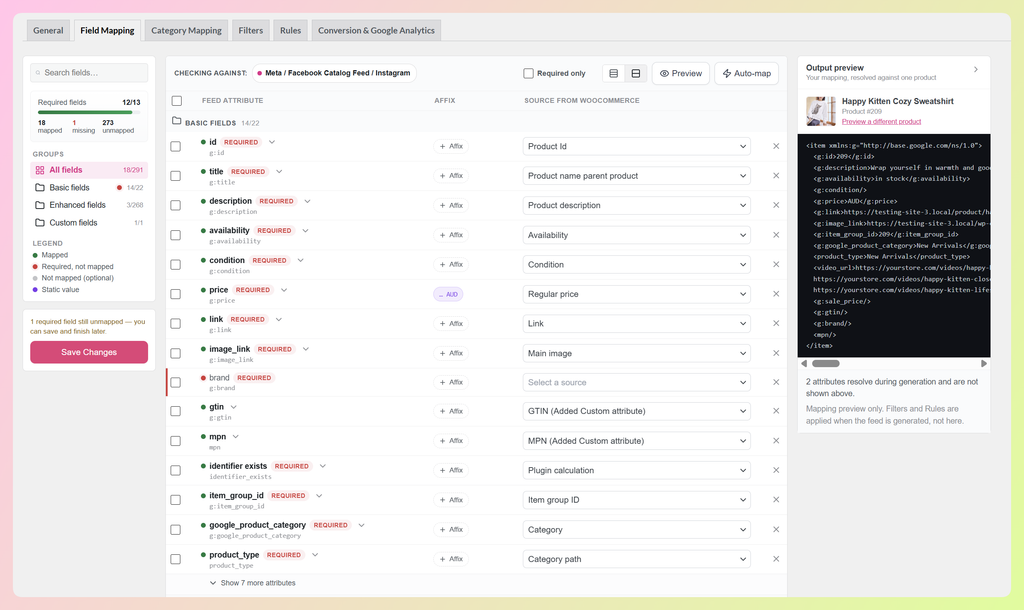Toggle the Required only checkbox
Viewport: 1024px width, 610px height.
[528, 73]
